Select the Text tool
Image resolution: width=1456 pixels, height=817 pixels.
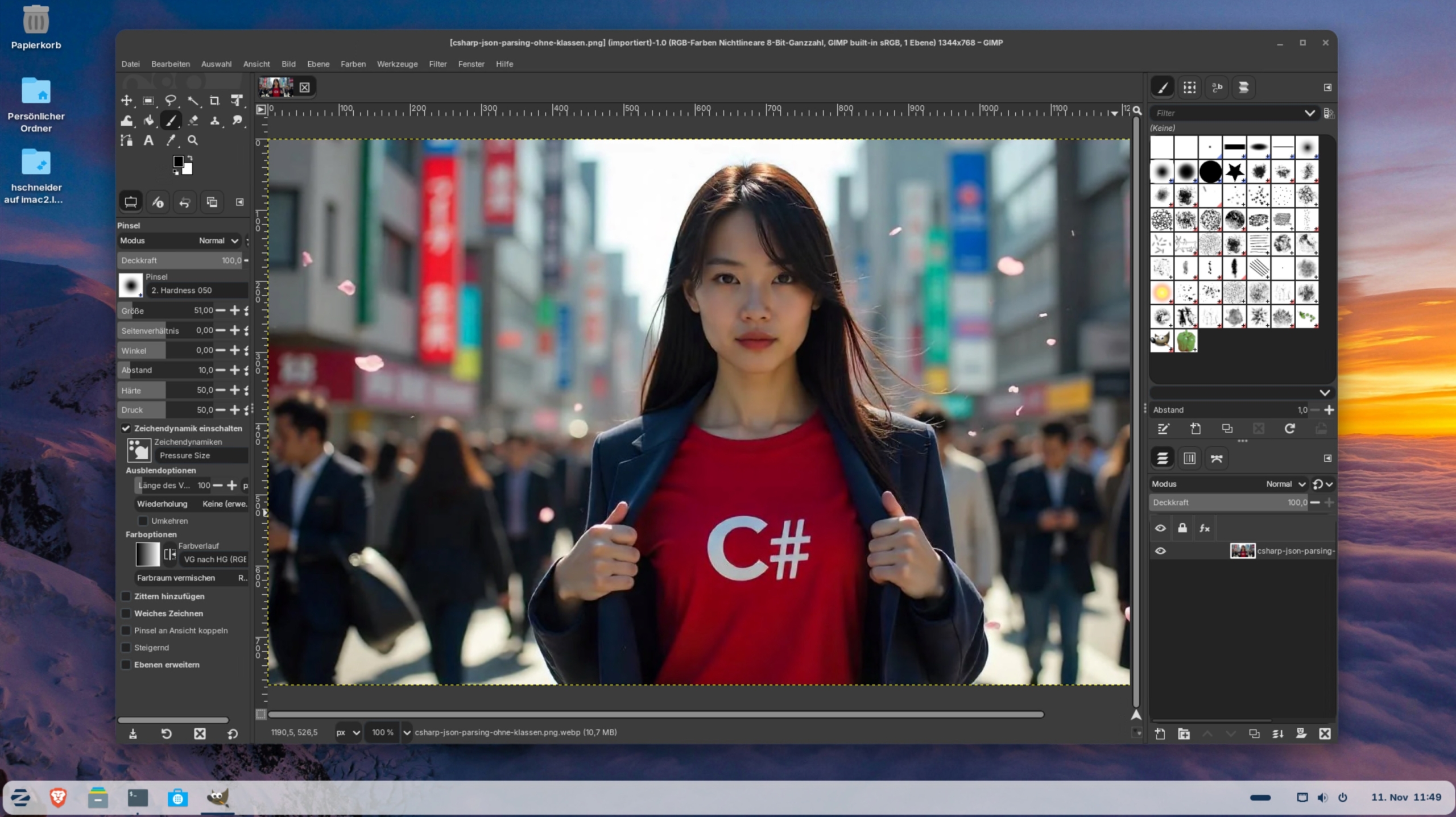tap(148, 140)
